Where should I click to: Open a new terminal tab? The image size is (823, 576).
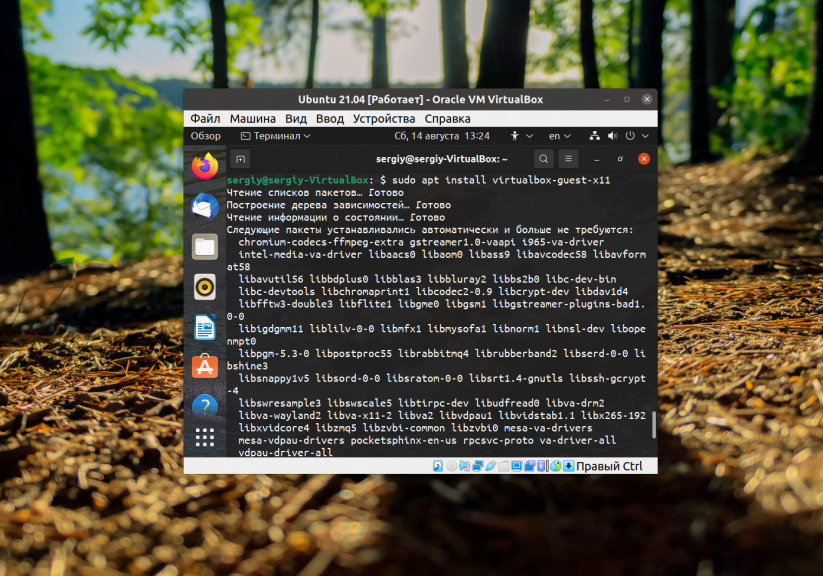(240, 159)
